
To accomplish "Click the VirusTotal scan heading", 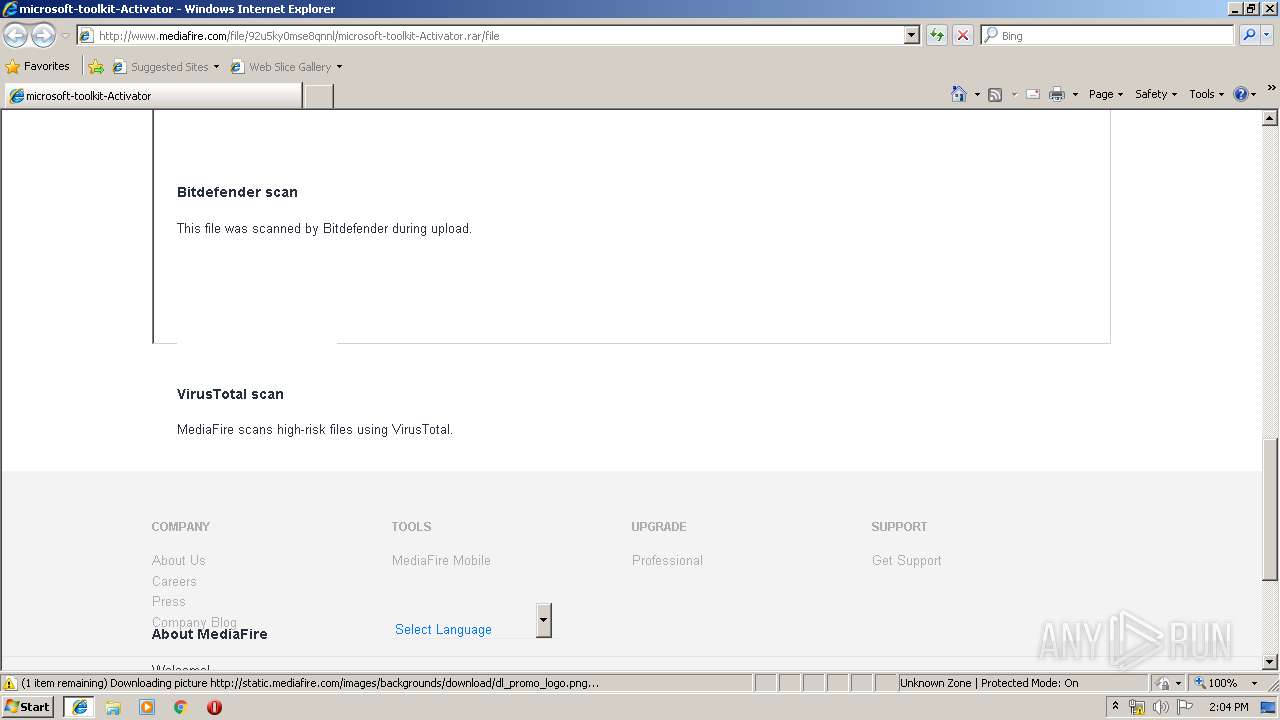I will pyautogui.click(x=230, y=394).
